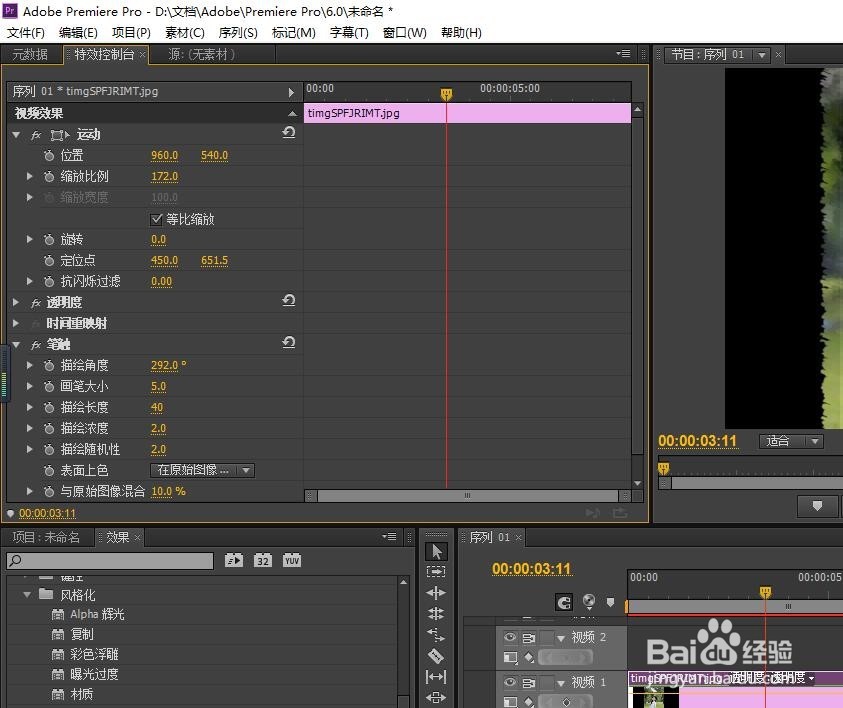The width and height of the screenshot is (843, 708).
Task: Open the 序列(S) menu
Action: point(238,33)
